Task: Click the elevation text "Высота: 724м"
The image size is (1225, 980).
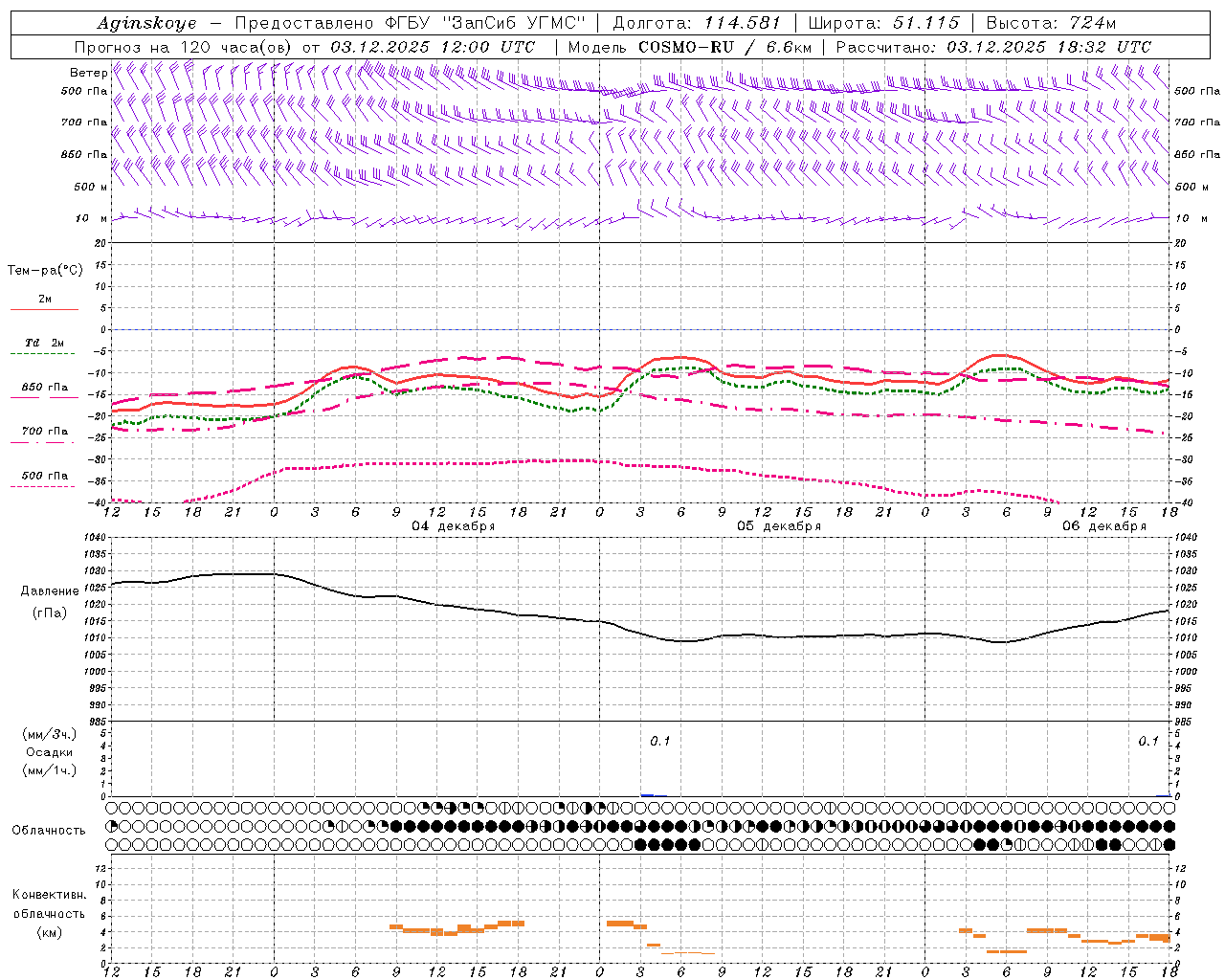Action: (1051, 23)
